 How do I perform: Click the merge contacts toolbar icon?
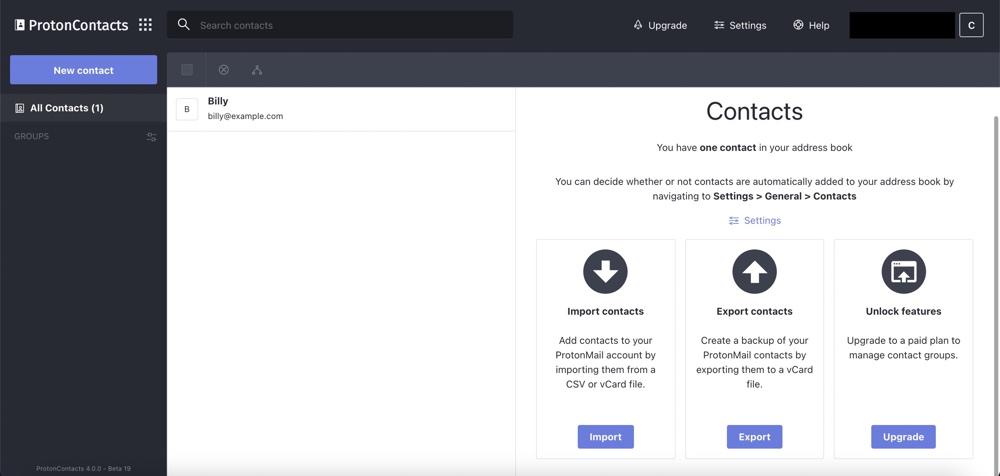coord(257,70)
